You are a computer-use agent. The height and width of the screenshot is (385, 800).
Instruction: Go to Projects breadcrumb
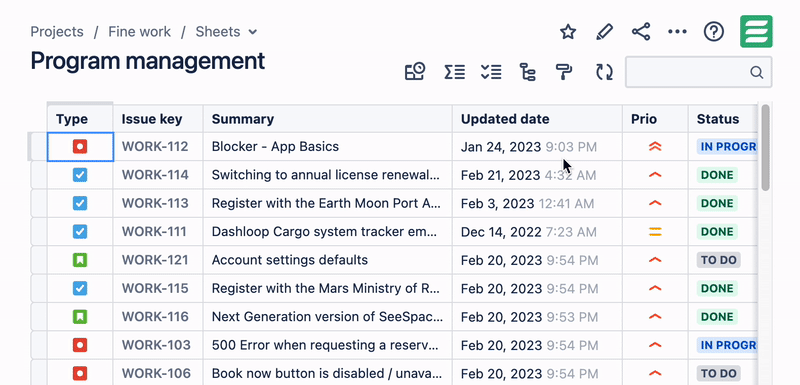pos(57,32)
